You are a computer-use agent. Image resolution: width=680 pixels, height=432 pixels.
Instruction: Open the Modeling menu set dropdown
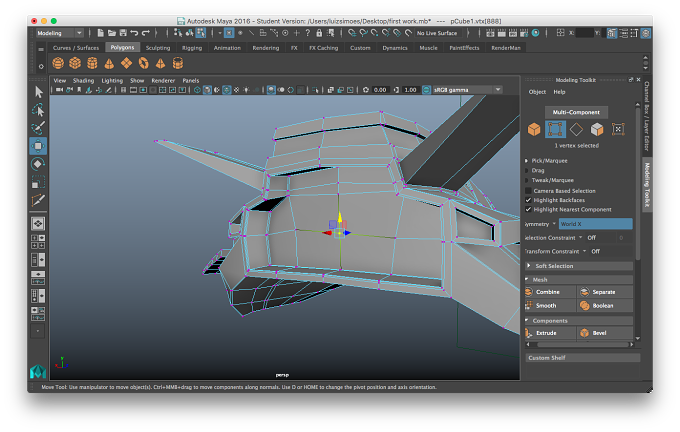click(x=59, y=33)
